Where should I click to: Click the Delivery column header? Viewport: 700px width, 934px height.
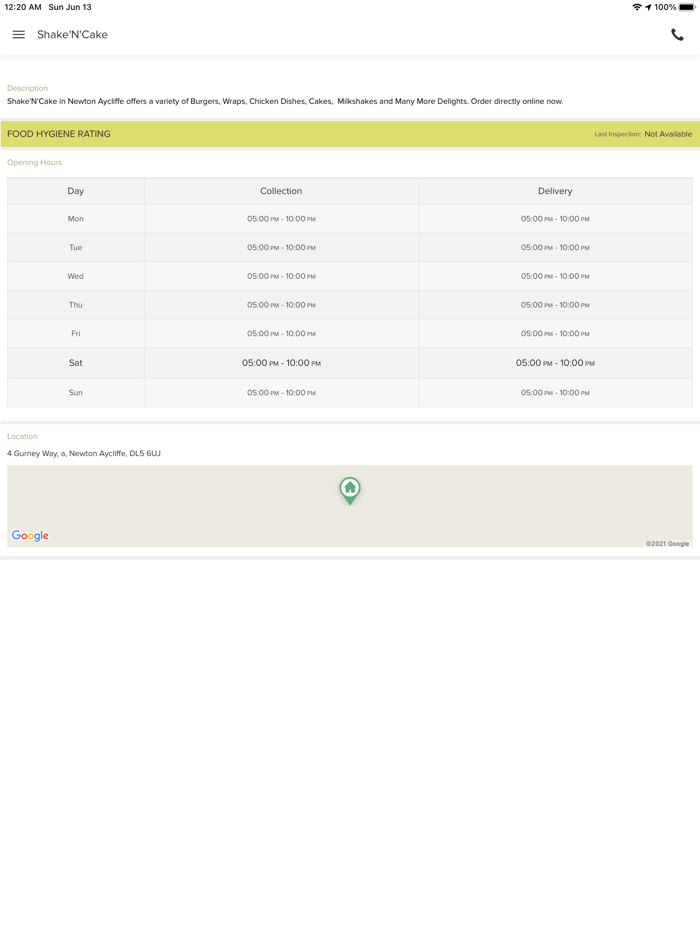(x=555, y=191)
